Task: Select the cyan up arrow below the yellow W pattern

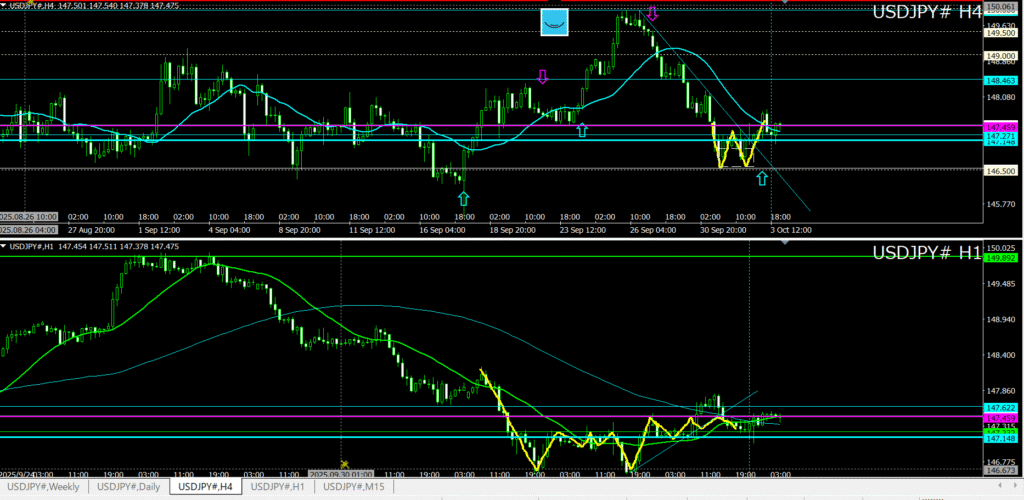Action: click(762, 178)
